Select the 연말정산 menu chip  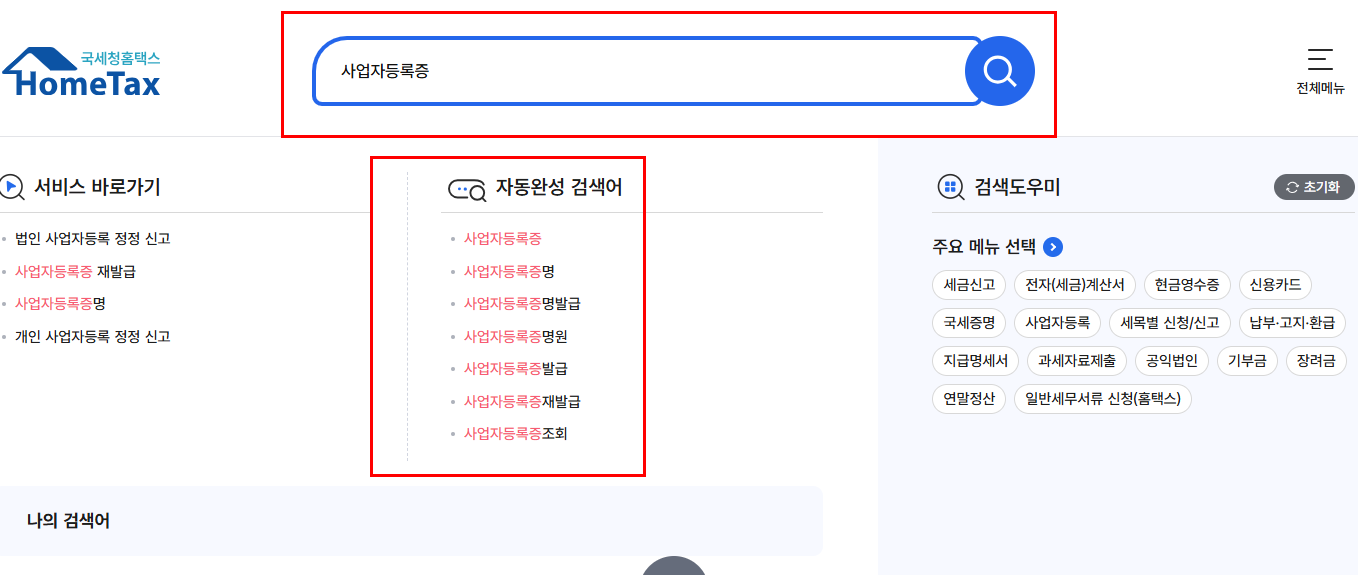coord(969,399)
